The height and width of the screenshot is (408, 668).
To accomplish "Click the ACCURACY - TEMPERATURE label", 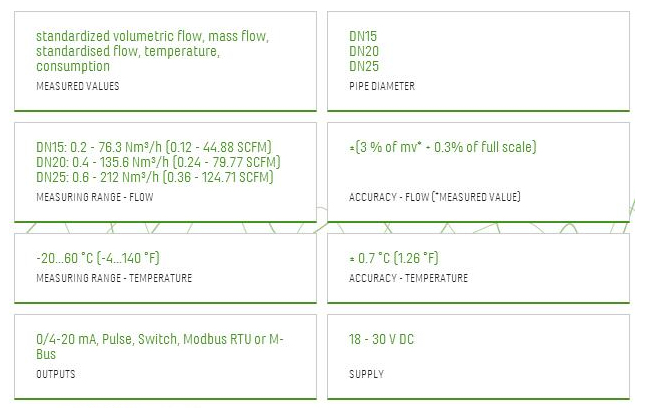I will (x=407, y=278).
